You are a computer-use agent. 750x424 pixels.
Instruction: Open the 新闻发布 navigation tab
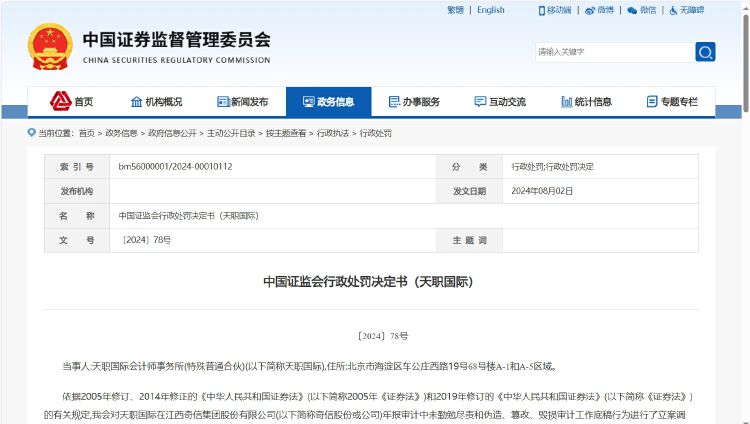(x=243, y=101)
